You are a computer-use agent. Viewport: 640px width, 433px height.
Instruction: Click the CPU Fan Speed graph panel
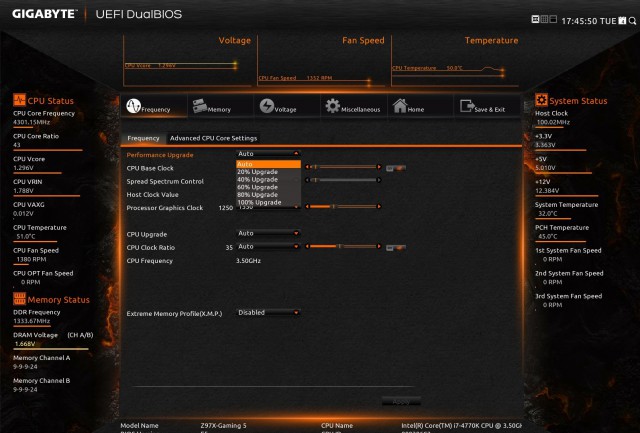(x=321, y=61)
